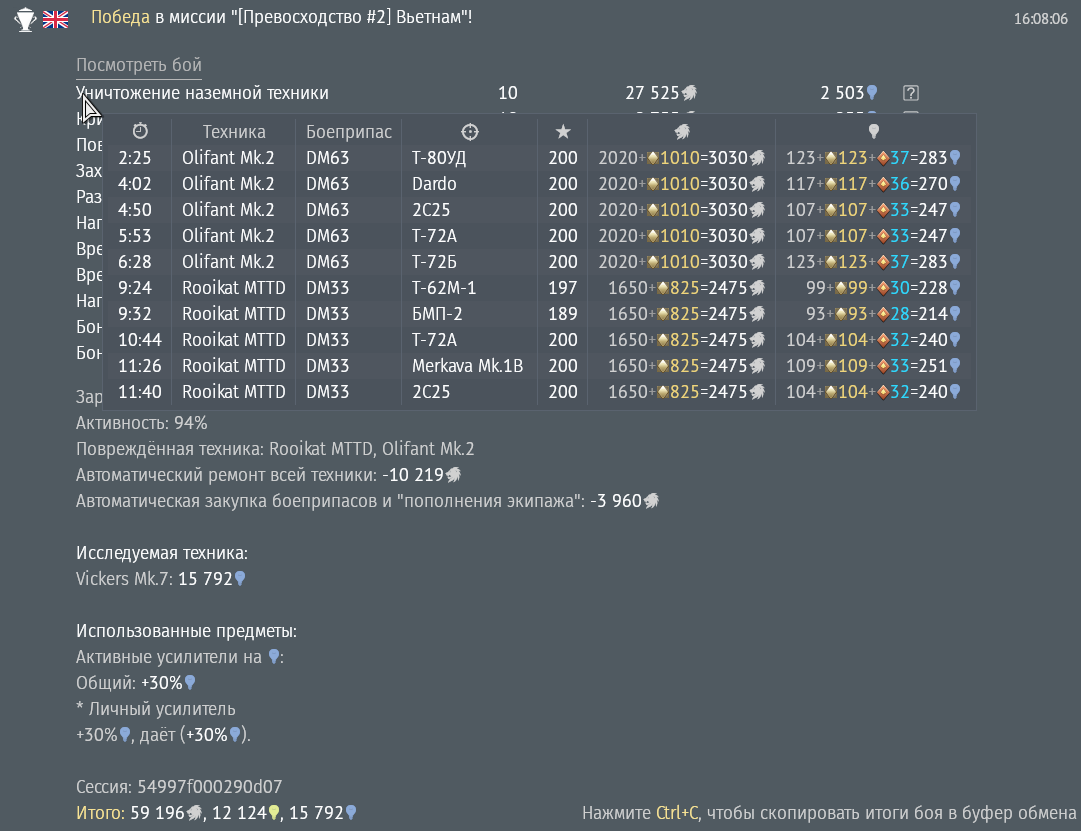
Task: Click the silver lion icon after 59 196
Action: pos(194,813)
